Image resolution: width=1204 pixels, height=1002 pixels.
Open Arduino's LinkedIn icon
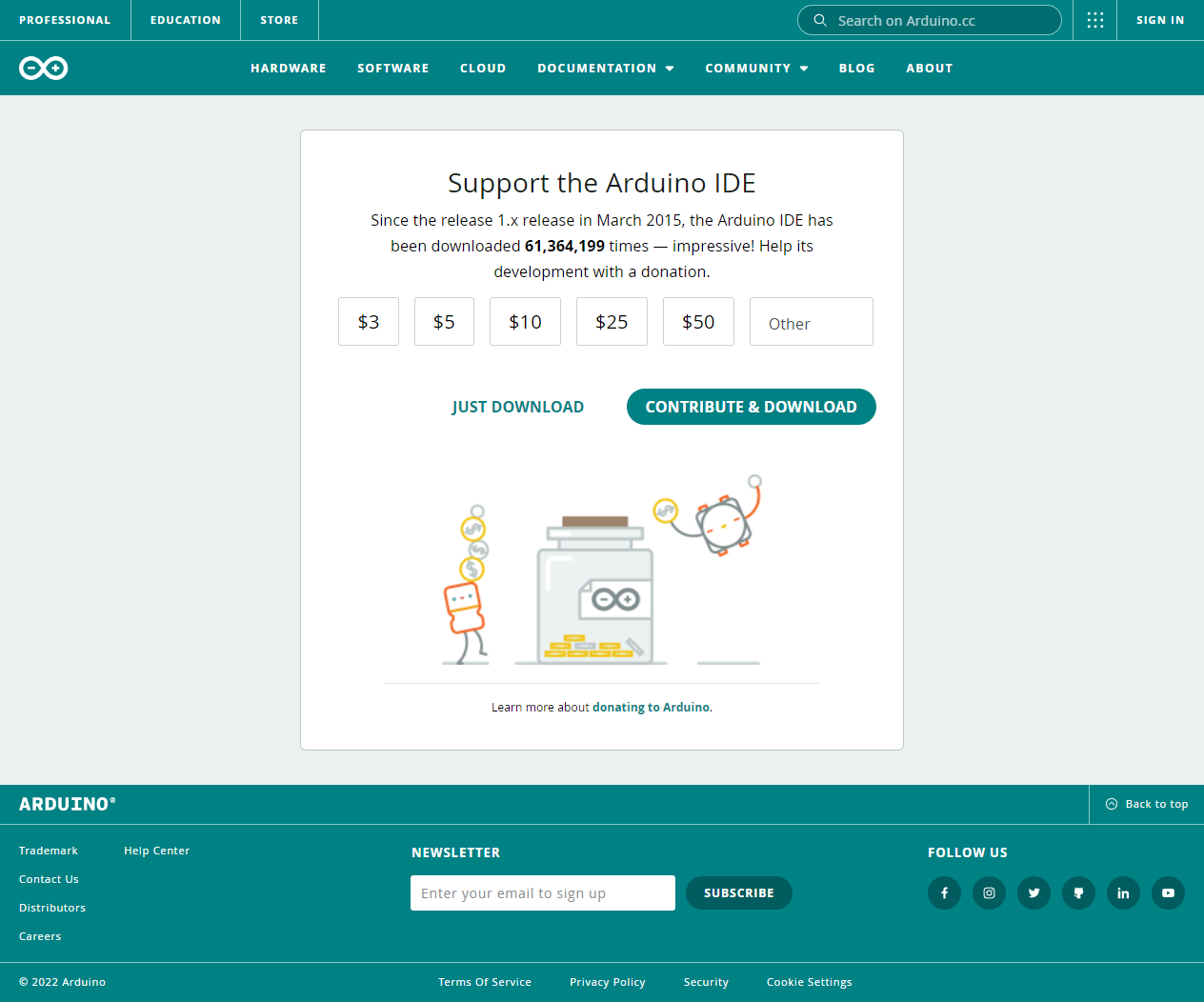(1123, 892)
